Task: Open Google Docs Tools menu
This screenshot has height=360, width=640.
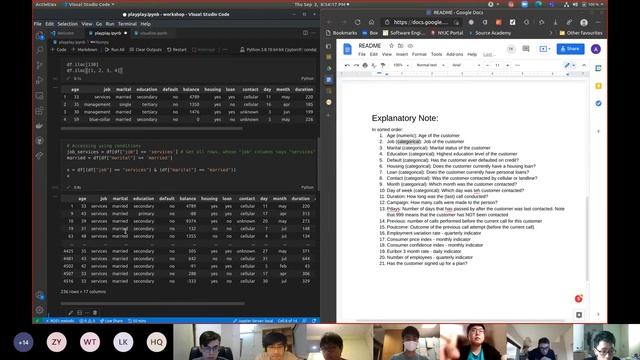Action: click(x=436, y=54)
